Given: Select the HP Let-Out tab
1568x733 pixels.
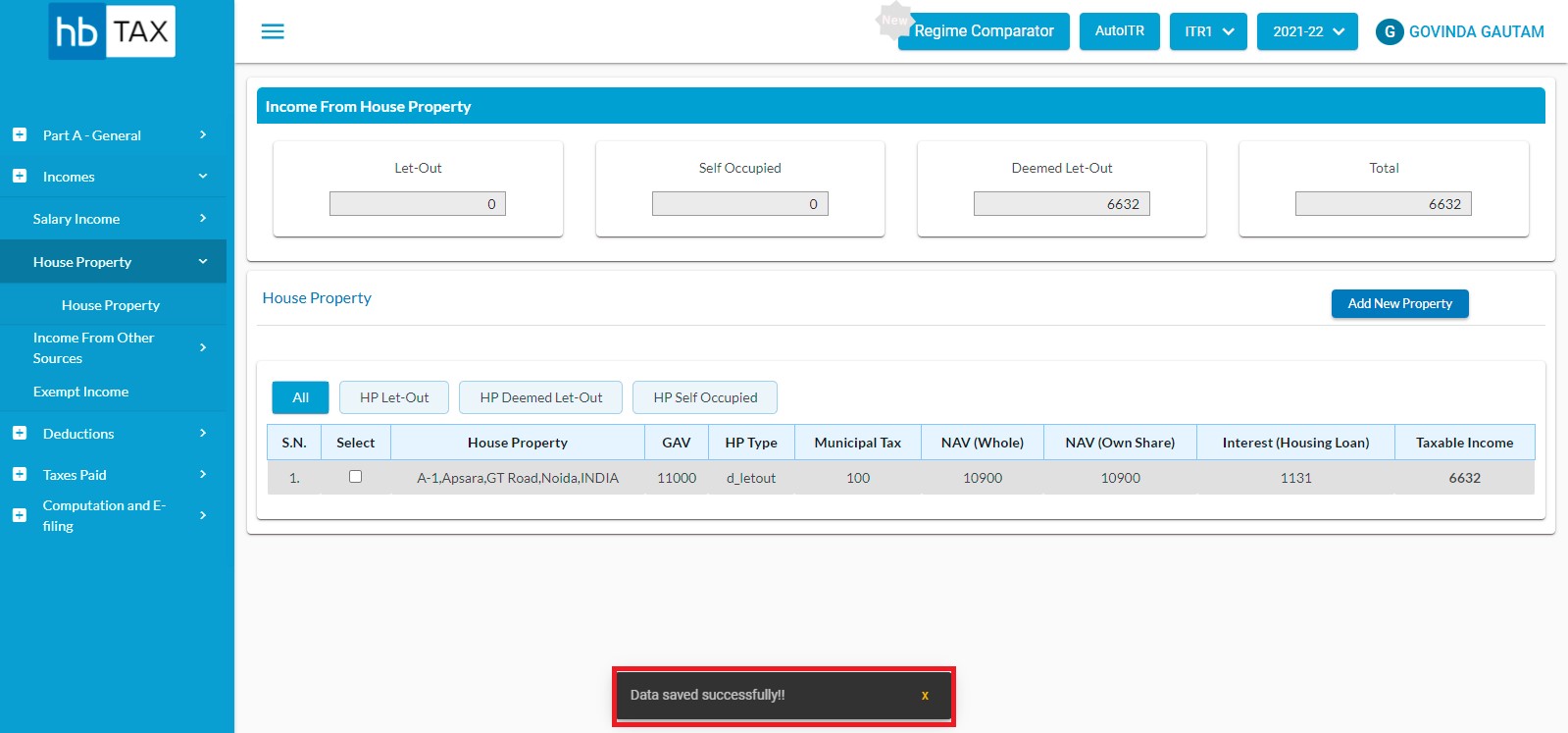Looking at the screenshot, I should (x=394, y=397).
